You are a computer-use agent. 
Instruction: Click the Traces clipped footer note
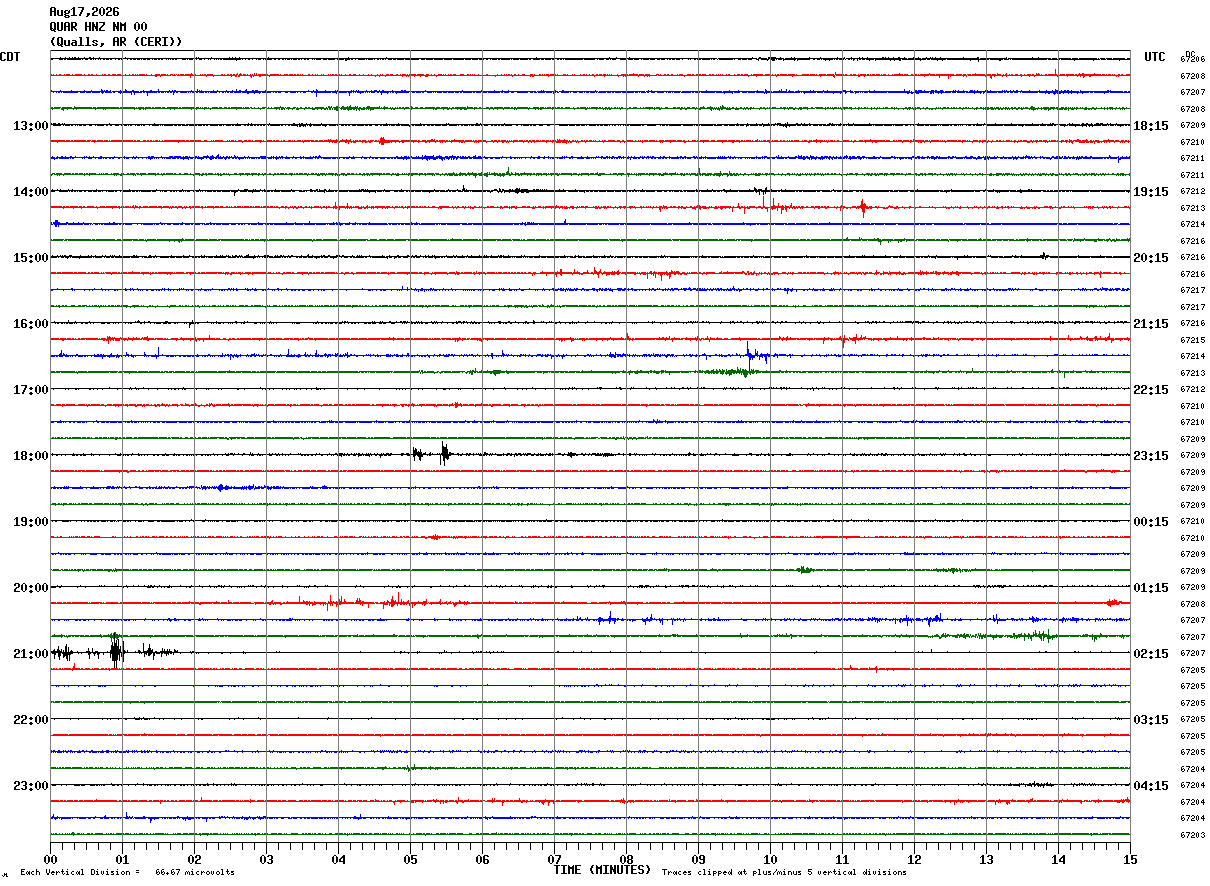(x=784, y=873)
